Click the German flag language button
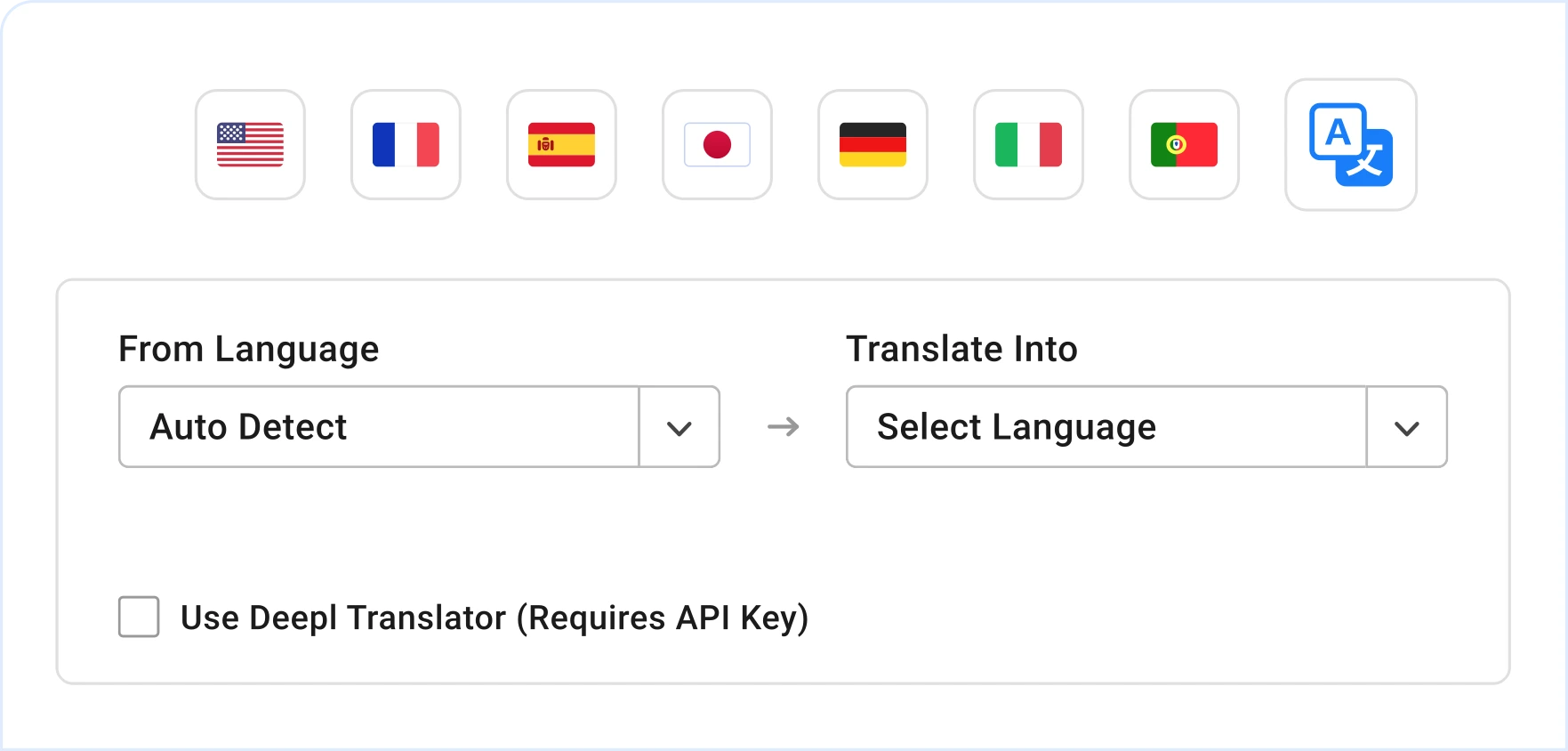The height and width of the screenshot is (751, 1568). tap(872, 144)
